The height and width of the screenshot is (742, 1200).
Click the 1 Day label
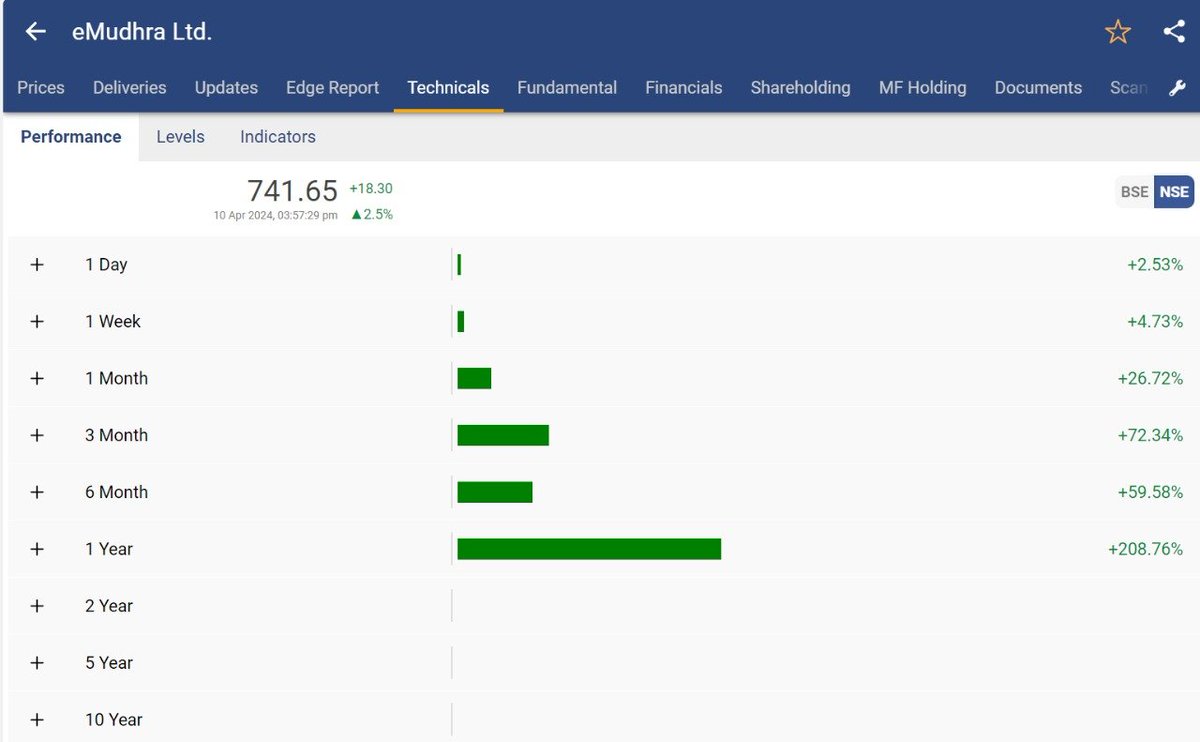pyautogui.click(x=106, y=265)
